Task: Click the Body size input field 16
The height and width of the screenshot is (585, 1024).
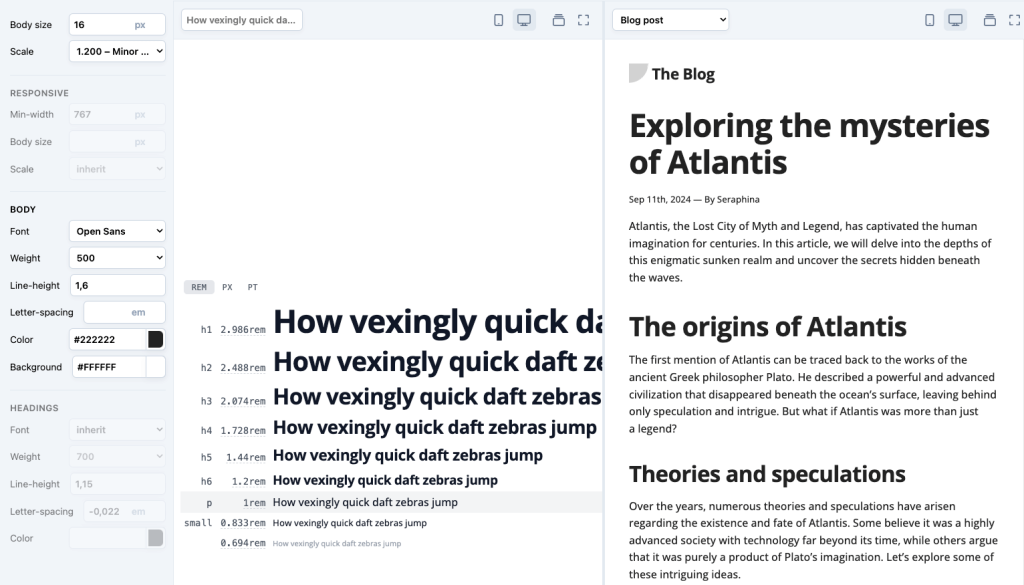Action: (x=117, y=25)
